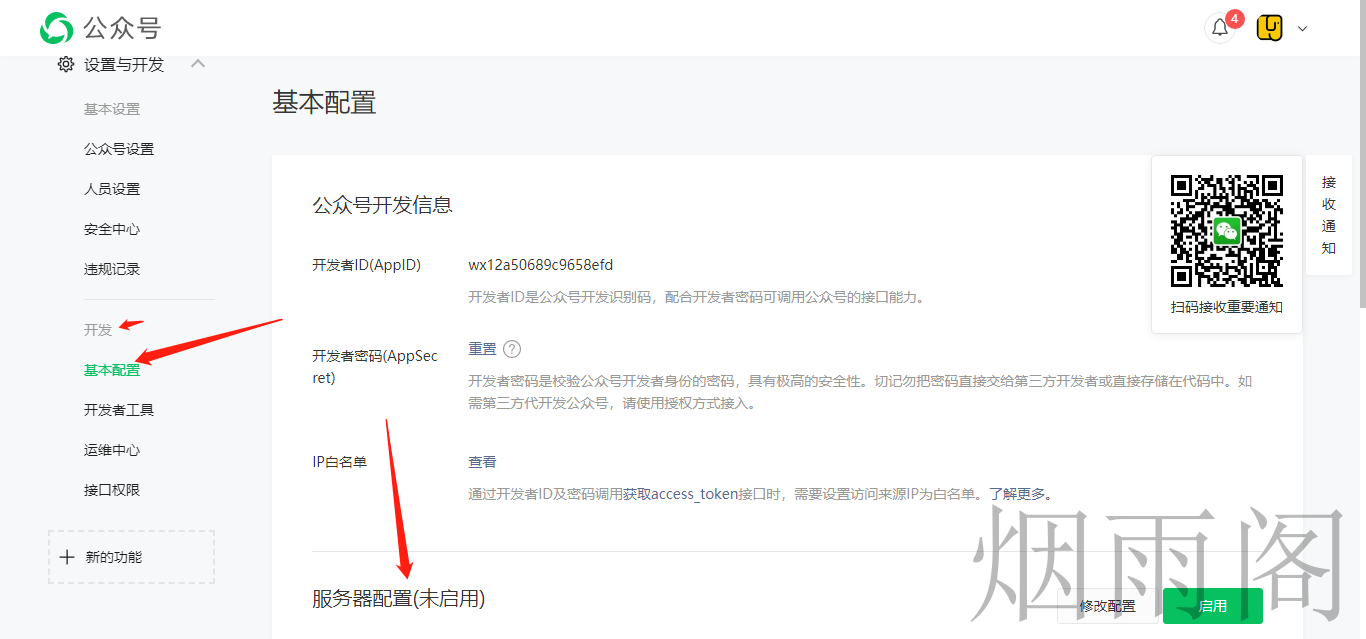Click the 设置与开发 menu header text
This screenshot has width=1366, height=639.
124,64
